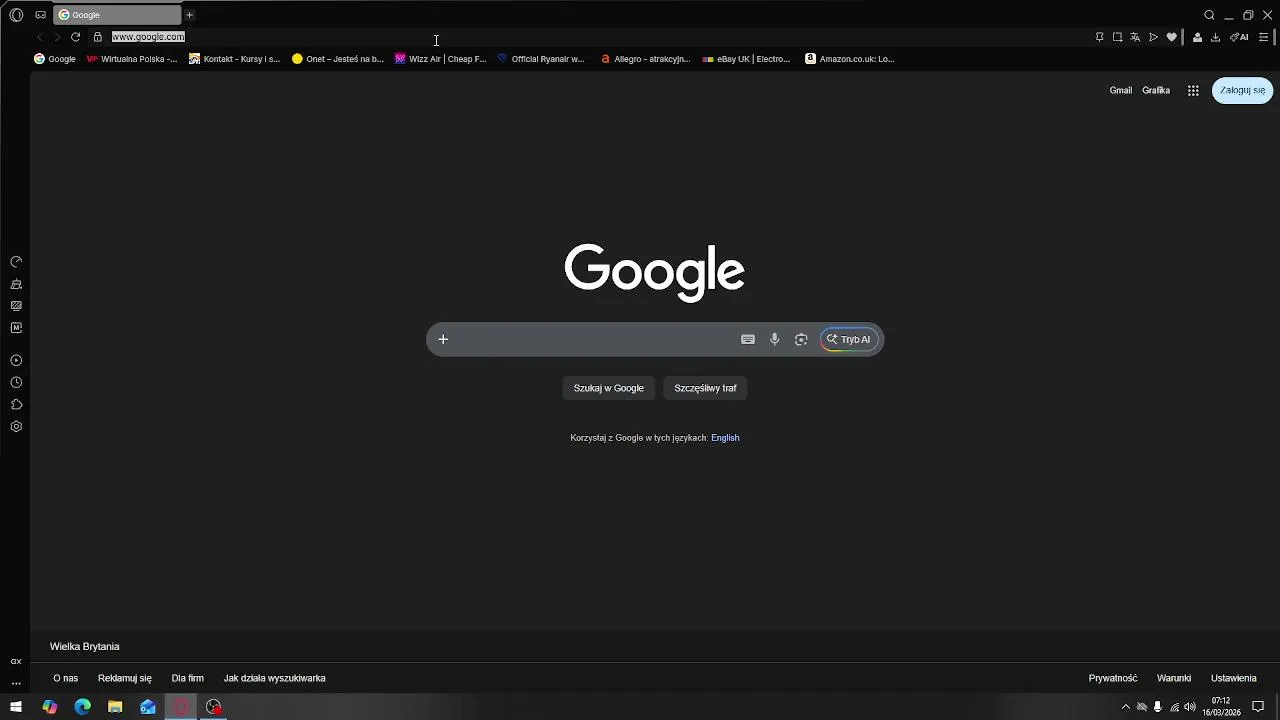
Task: Click the plus icon in Google search box
Action: point(443,339)
